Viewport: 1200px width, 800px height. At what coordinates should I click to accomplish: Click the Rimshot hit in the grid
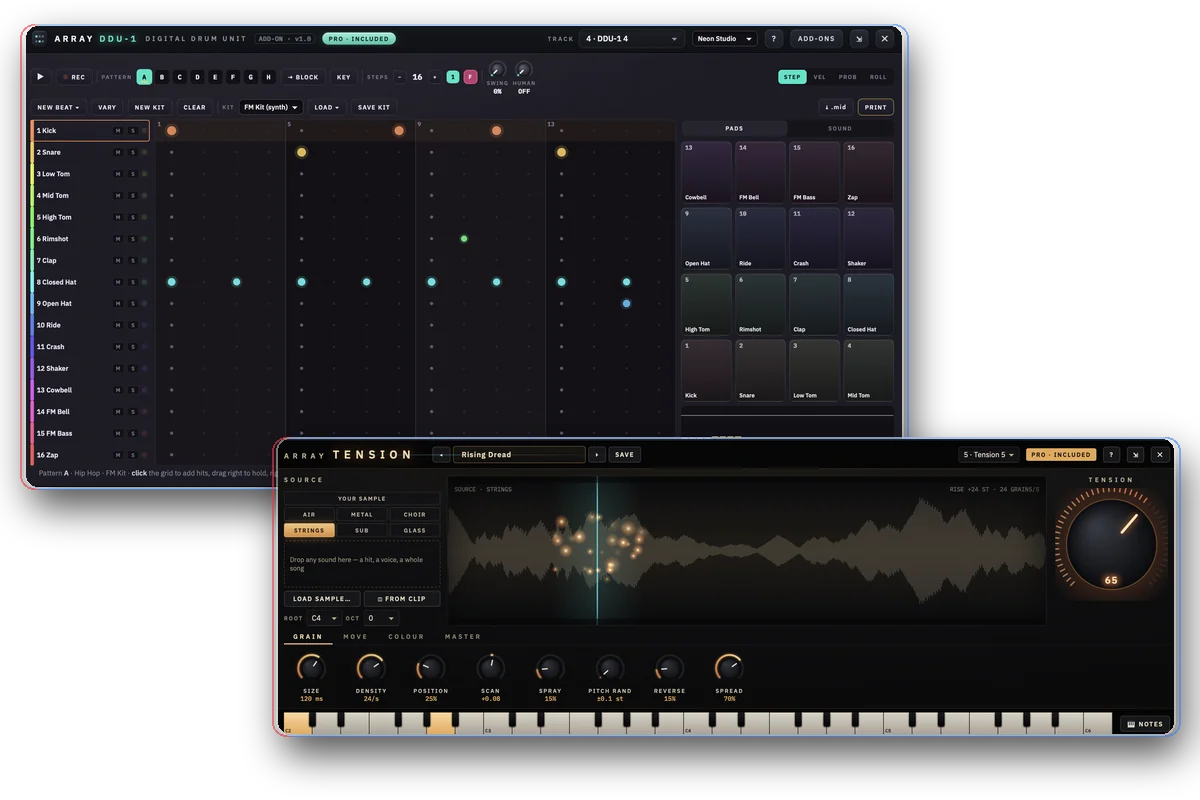[x=464, y=239]
